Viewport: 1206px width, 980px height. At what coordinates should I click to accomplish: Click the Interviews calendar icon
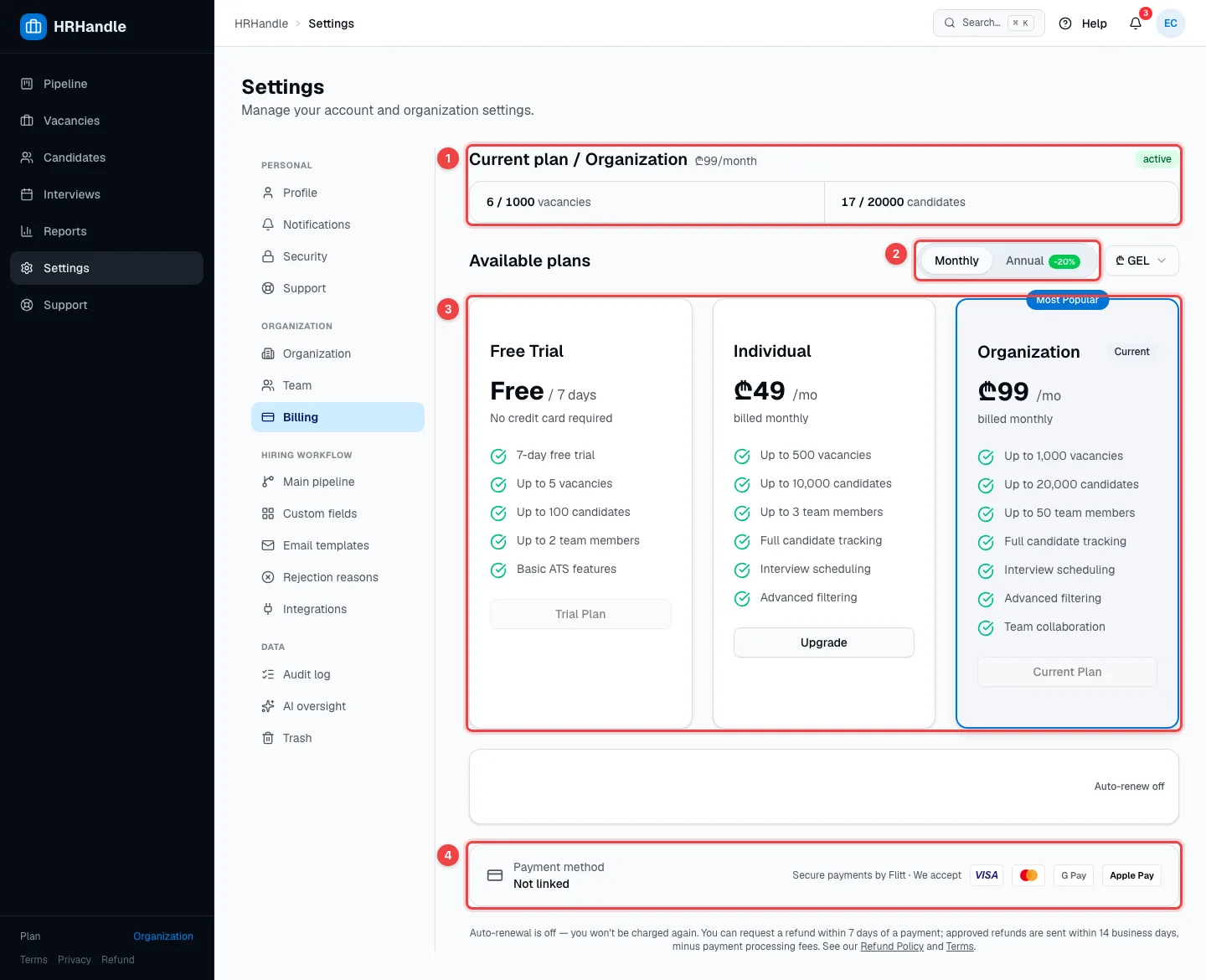[x=27, y=194]
